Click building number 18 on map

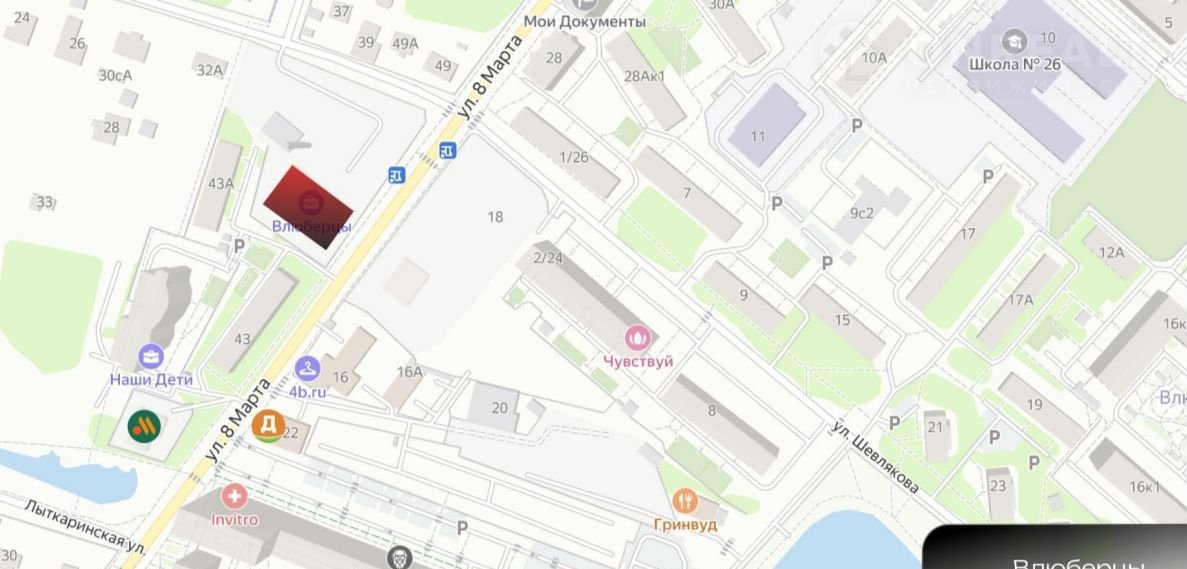[x=495, y=217]
